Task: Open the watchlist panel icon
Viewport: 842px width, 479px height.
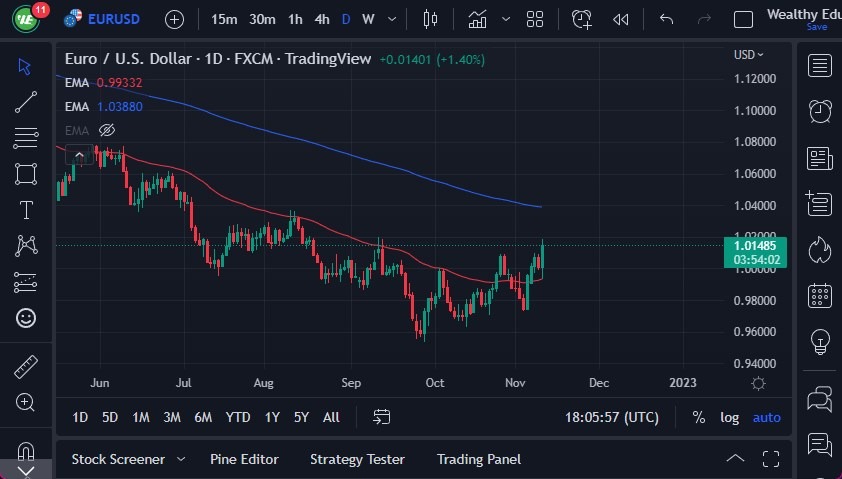Action: pos(820,66)
